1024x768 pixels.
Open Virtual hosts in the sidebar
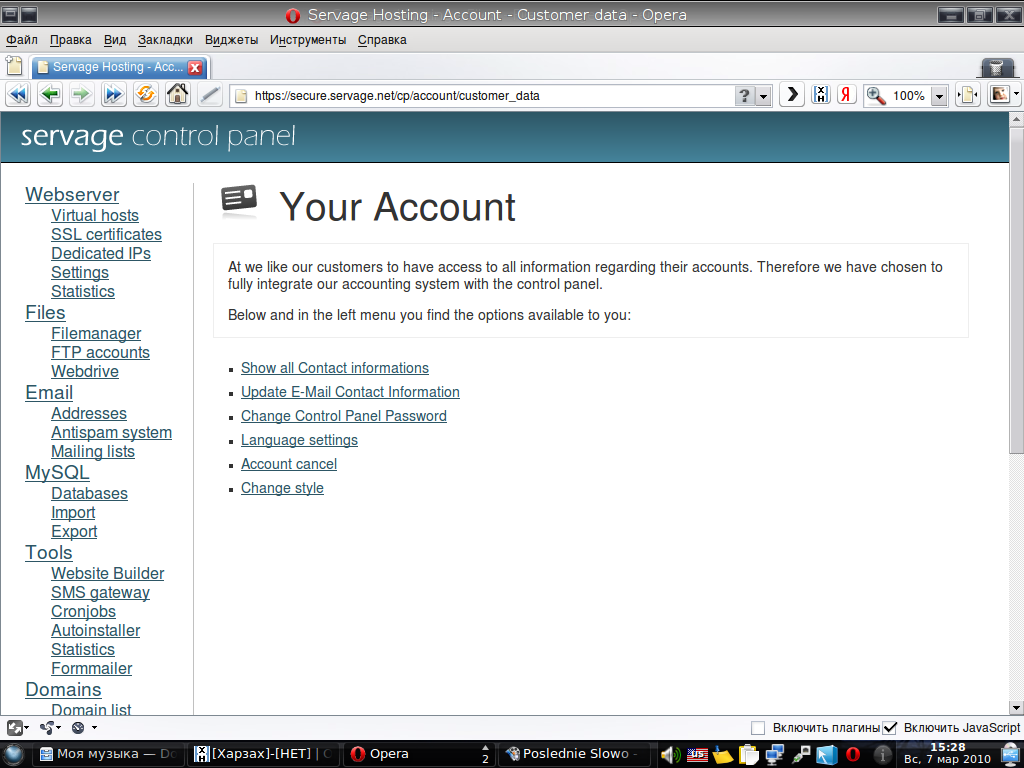(x=95, y=216)
